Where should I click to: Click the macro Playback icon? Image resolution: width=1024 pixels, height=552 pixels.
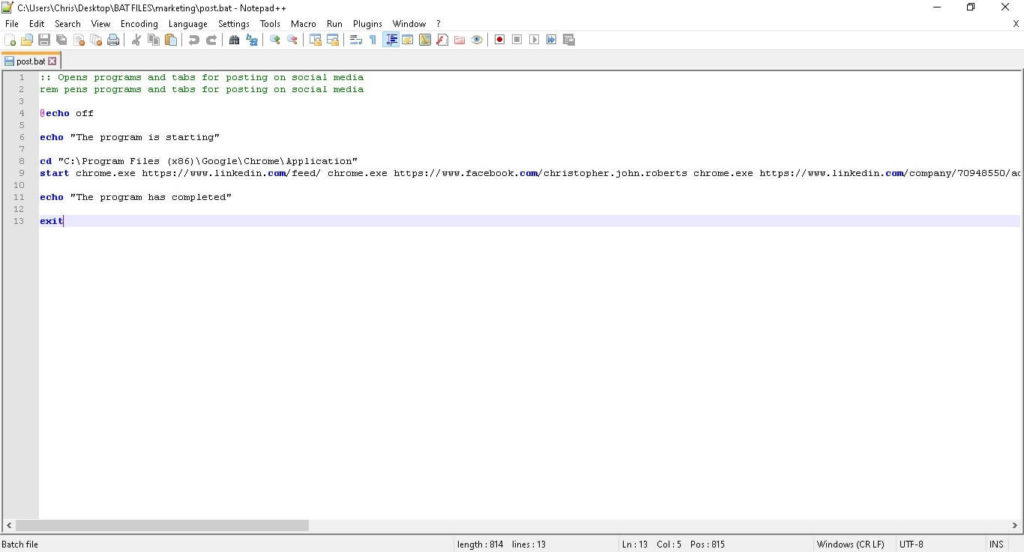[534, 40]
